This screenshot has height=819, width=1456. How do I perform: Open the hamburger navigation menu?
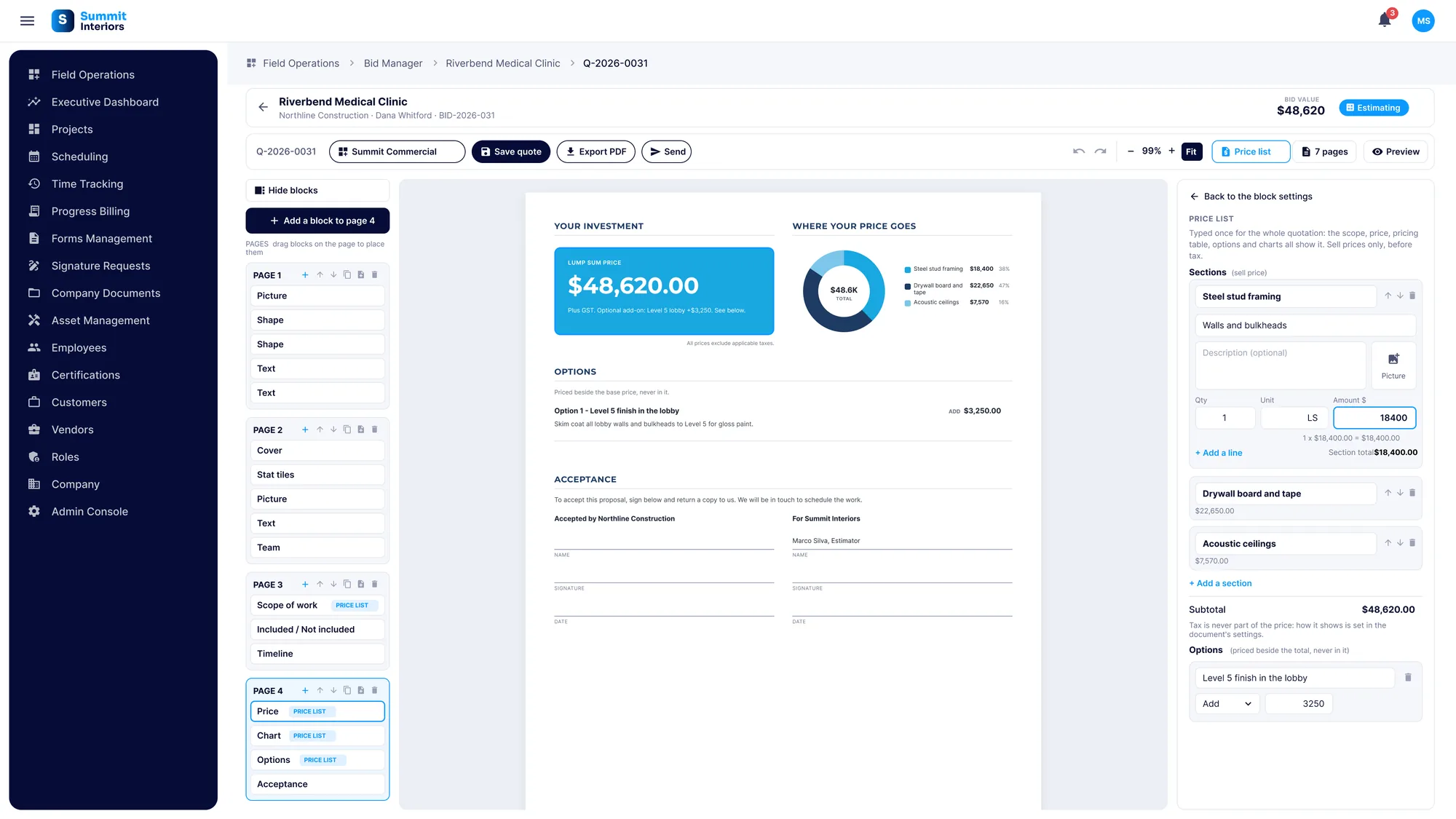(27, 21)
